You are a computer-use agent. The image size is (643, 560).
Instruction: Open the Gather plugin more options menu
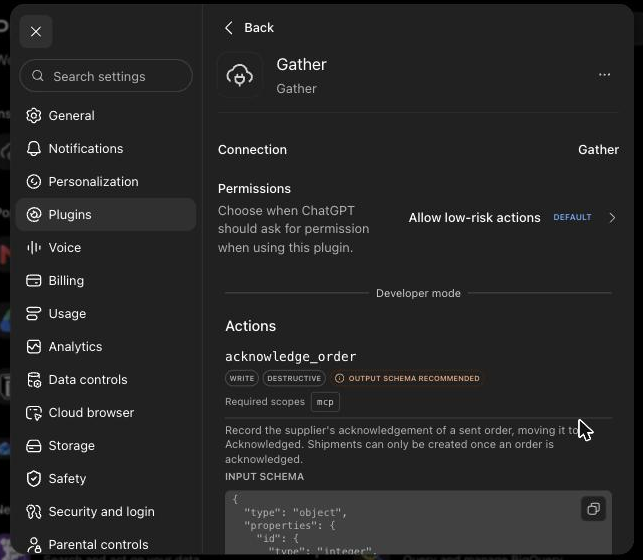click(x=604, y=75)
